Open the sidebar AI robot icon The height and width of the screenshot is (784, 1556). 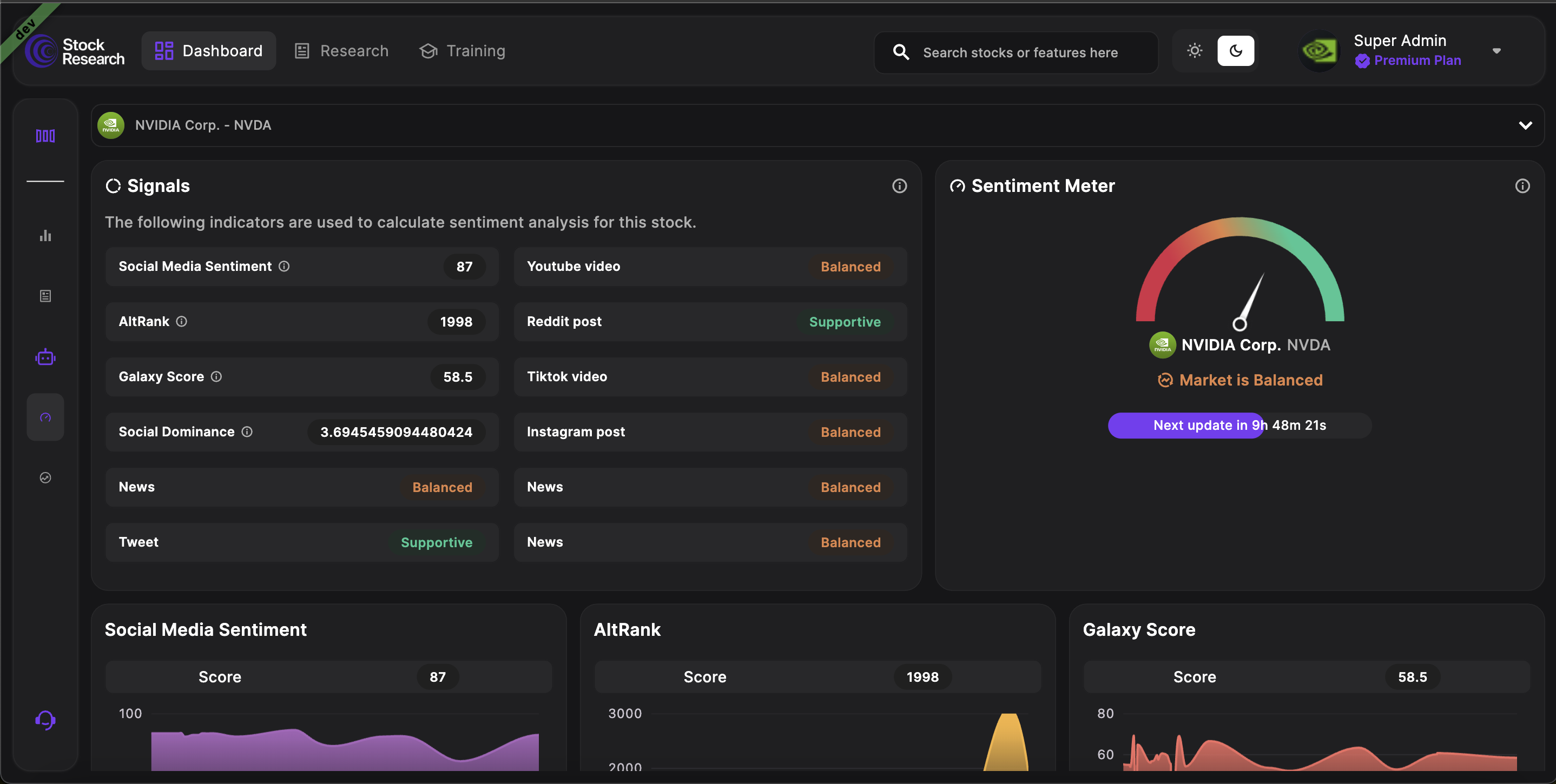45,357
